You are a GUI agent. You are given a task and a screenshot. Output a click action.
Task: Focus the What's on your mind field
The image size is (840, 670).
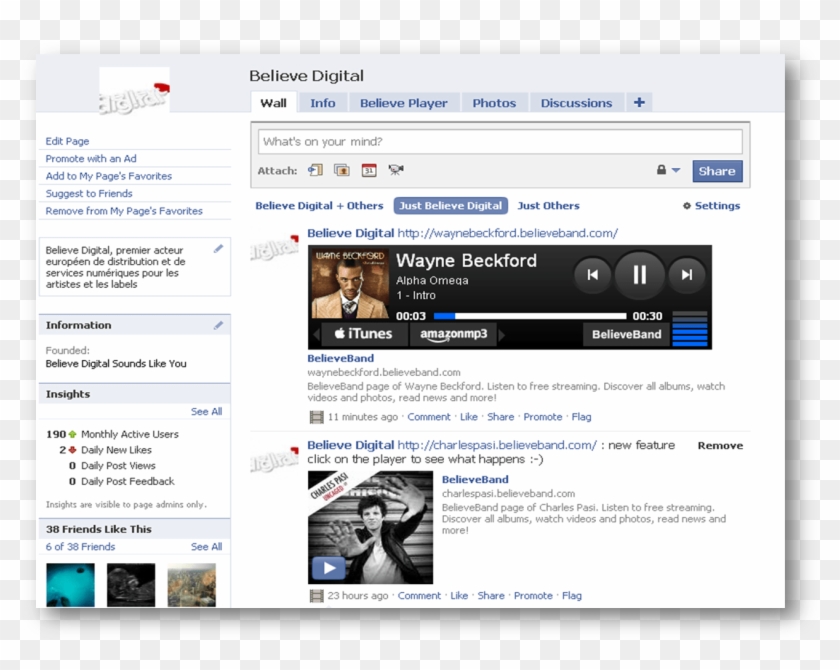click(500, 142)
